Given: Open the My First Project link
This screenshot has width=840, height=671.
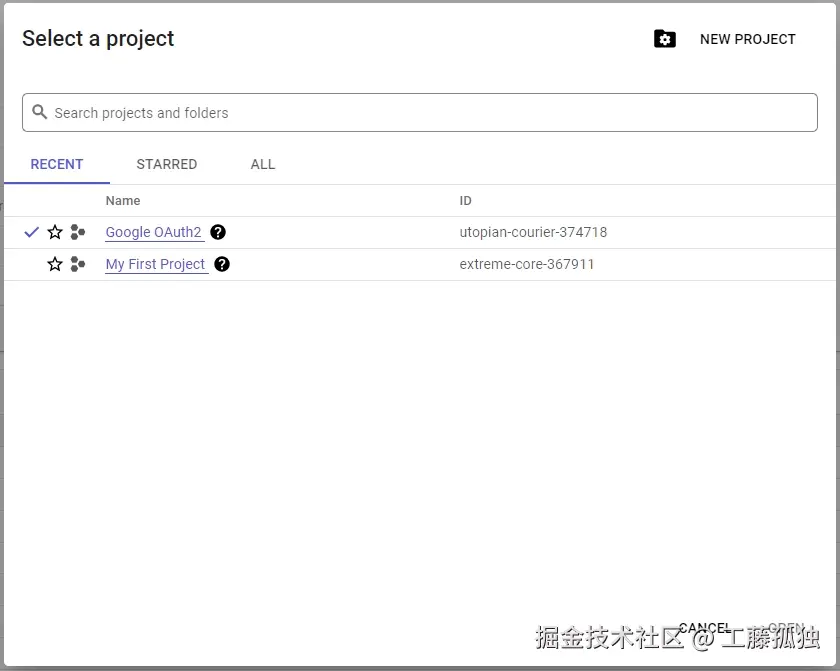Looking at the screenshot, I should click(156, 264).
